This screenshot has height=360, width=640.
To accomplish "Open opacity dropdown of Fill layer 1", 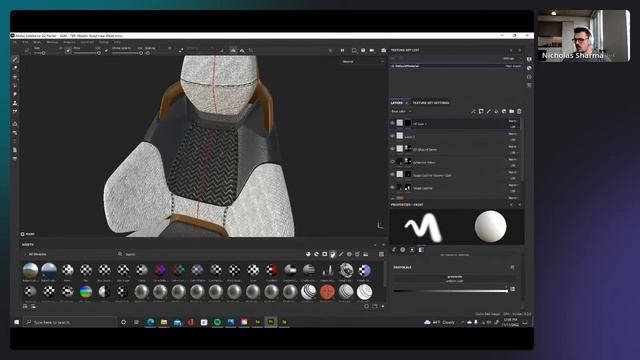I will (513, 126).
